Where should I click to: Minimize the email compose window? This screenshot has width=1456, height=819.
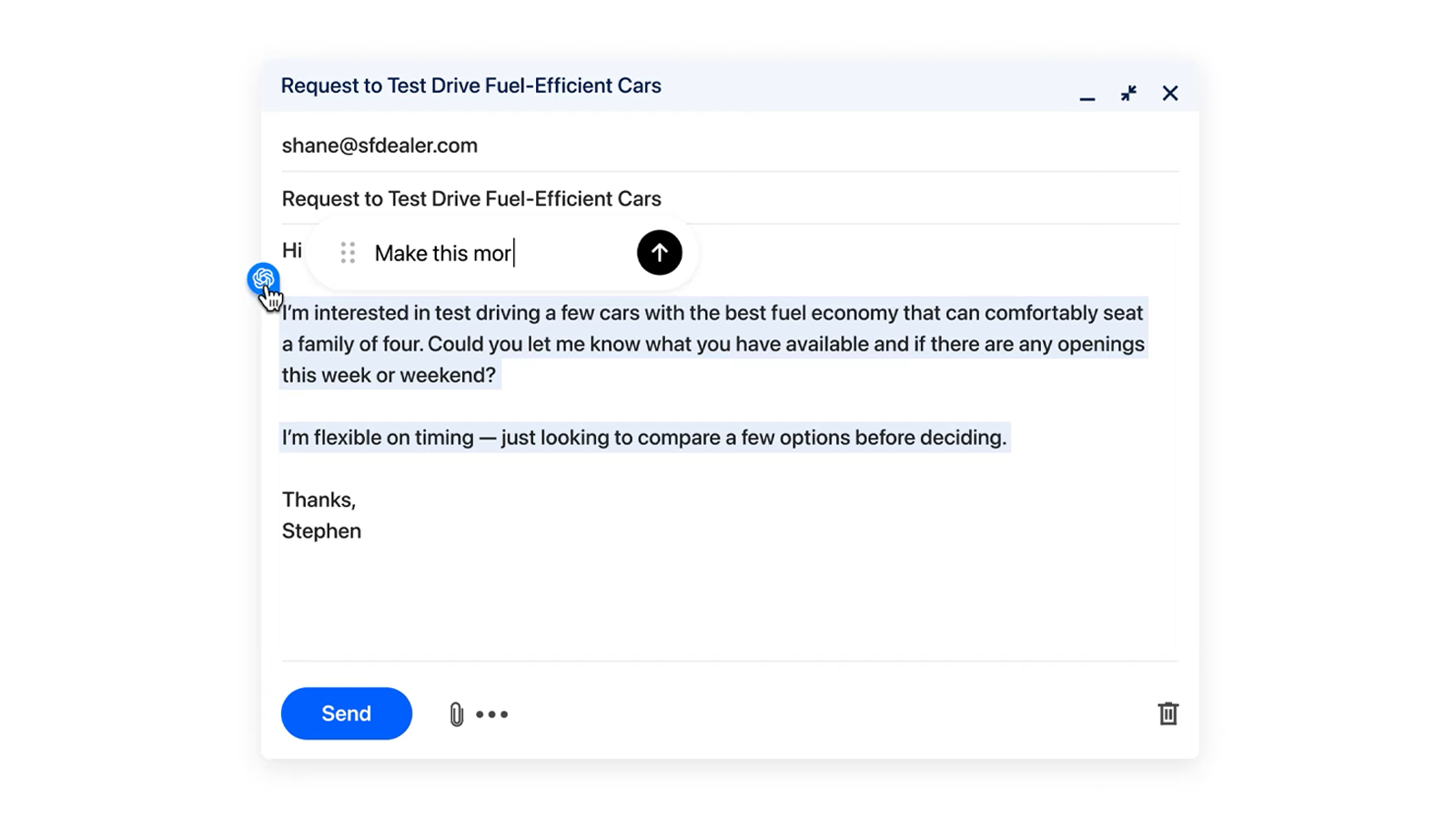(x=1087, y=96)
